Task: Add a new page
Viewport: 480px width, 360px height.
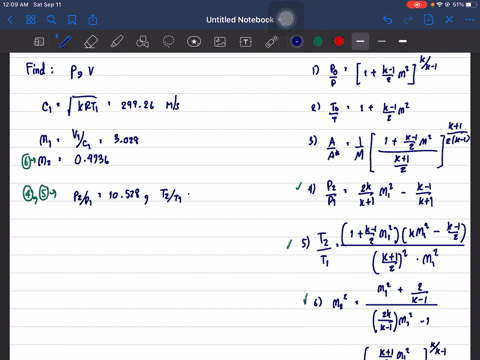Action: [429, 20]
